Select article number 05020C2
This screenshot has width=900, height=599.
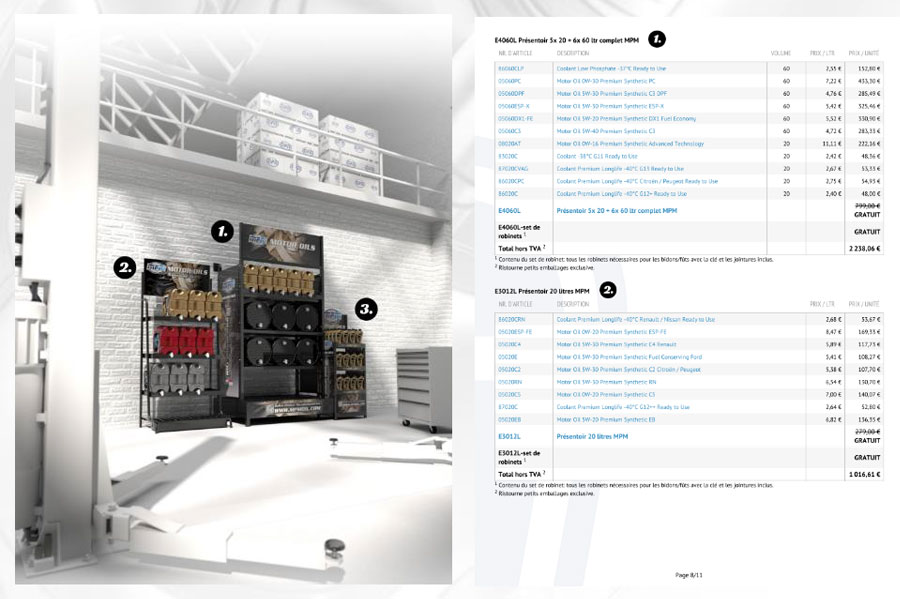510,369
